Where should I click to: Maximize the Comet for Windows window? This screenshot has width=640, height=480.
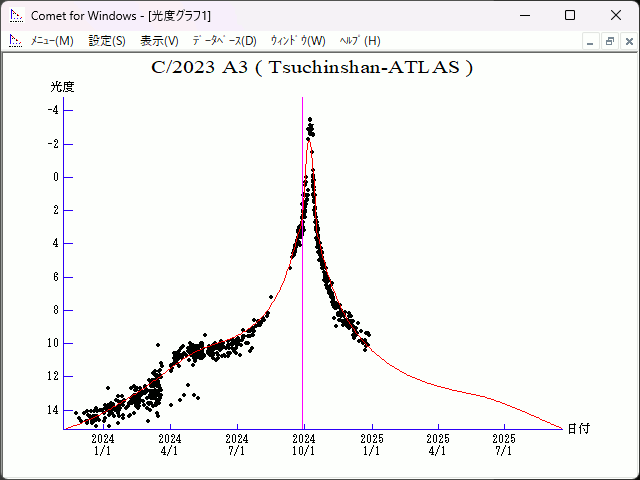coord(570,15)
